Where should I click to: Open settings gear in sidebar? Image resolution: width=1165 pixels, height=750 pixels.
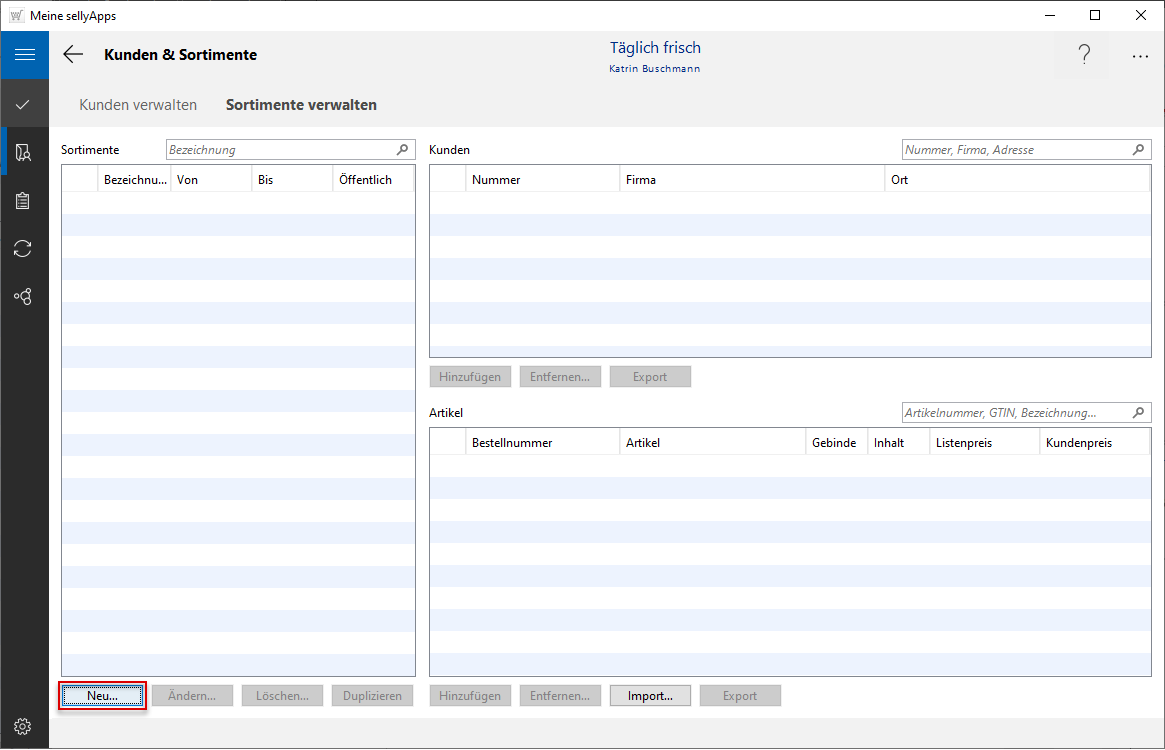(24, 726)
